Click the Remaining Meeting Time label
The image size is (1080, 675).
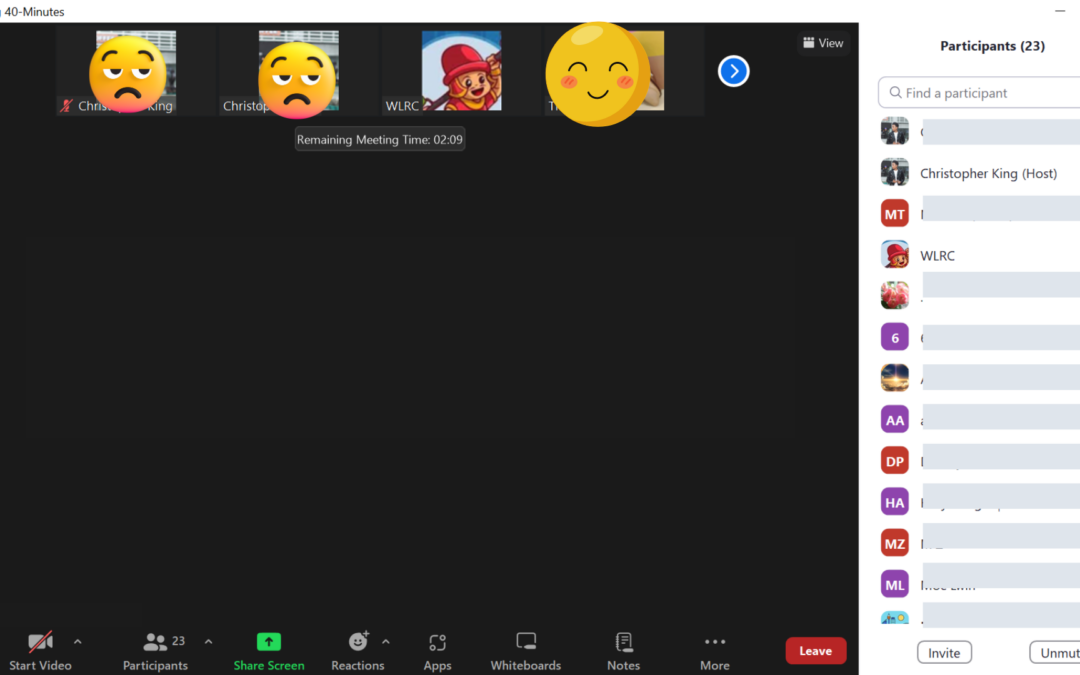pyautogui.click(x=380, y=139)
